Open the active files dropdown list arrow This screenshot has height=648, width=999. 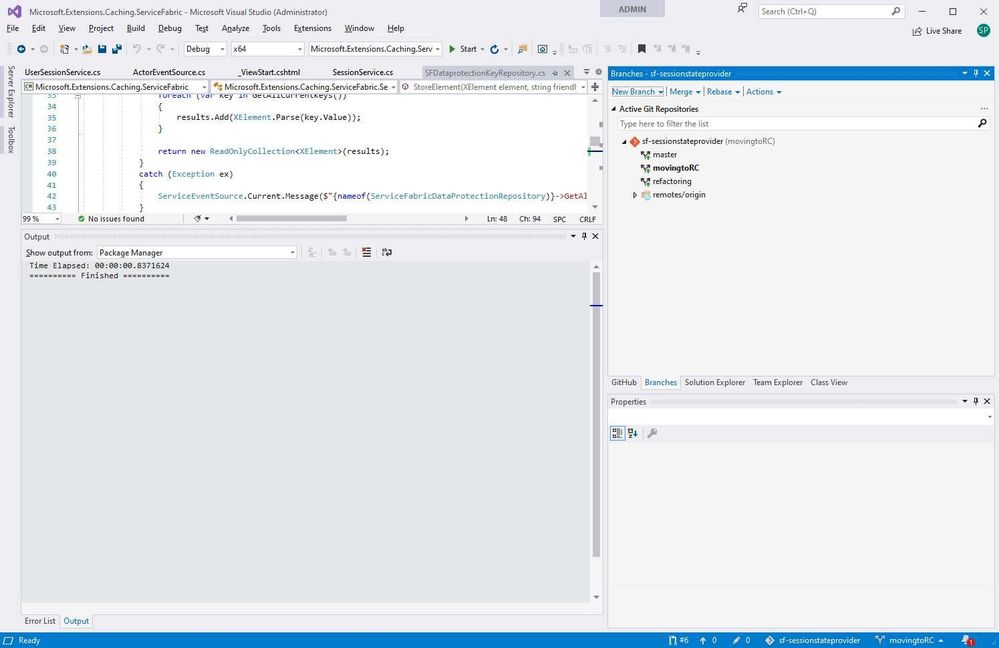pos(587,72)
